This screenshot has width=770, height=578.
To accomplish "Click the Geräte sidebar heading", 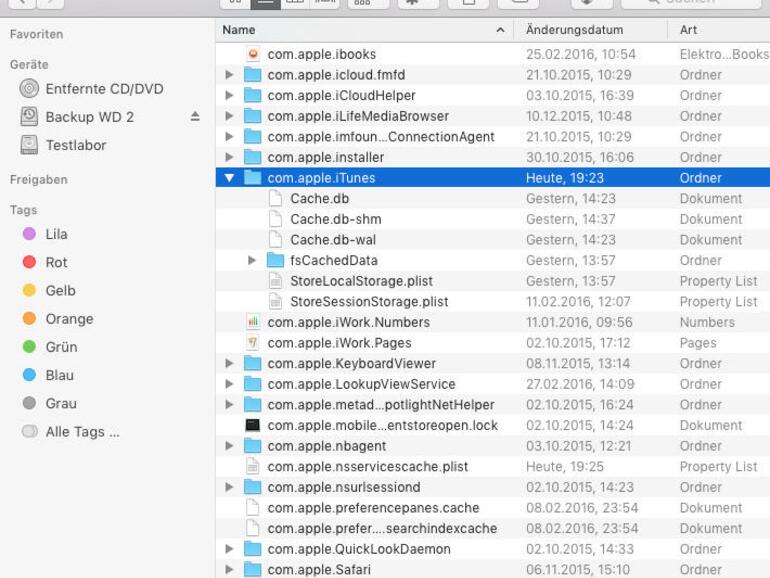I will pyautogui.click(x=29, y=64).
